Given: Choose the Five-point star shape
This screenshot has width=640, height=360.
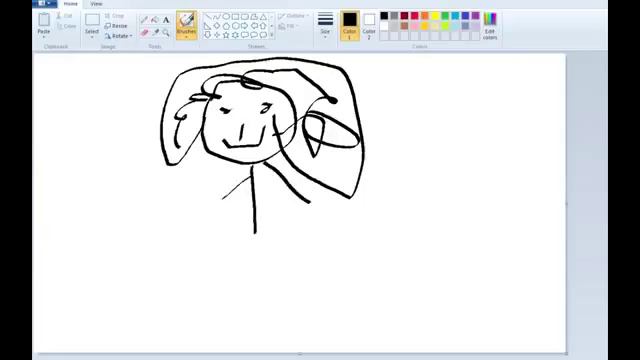Looking at the screenshot, I should [226, 35].
